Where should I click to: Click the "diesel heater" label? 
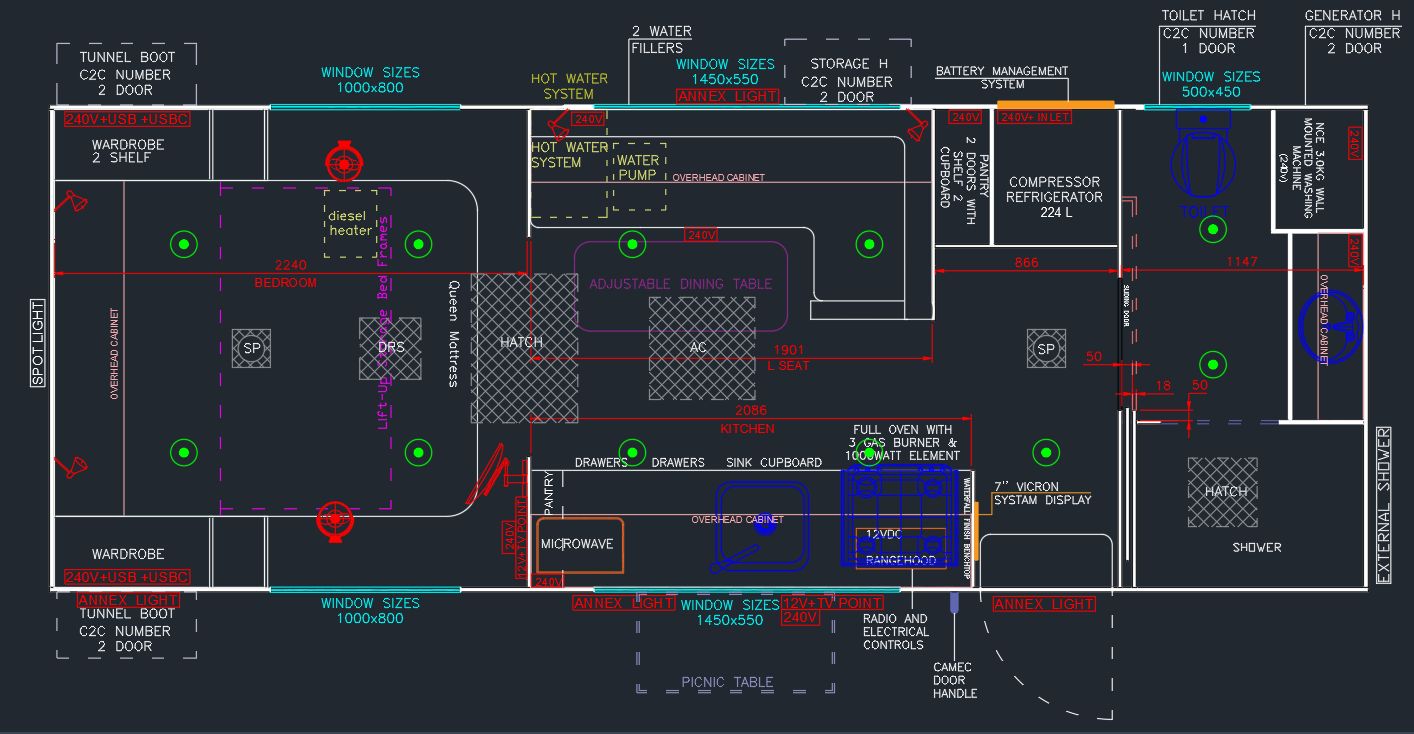tap(350, 223)
